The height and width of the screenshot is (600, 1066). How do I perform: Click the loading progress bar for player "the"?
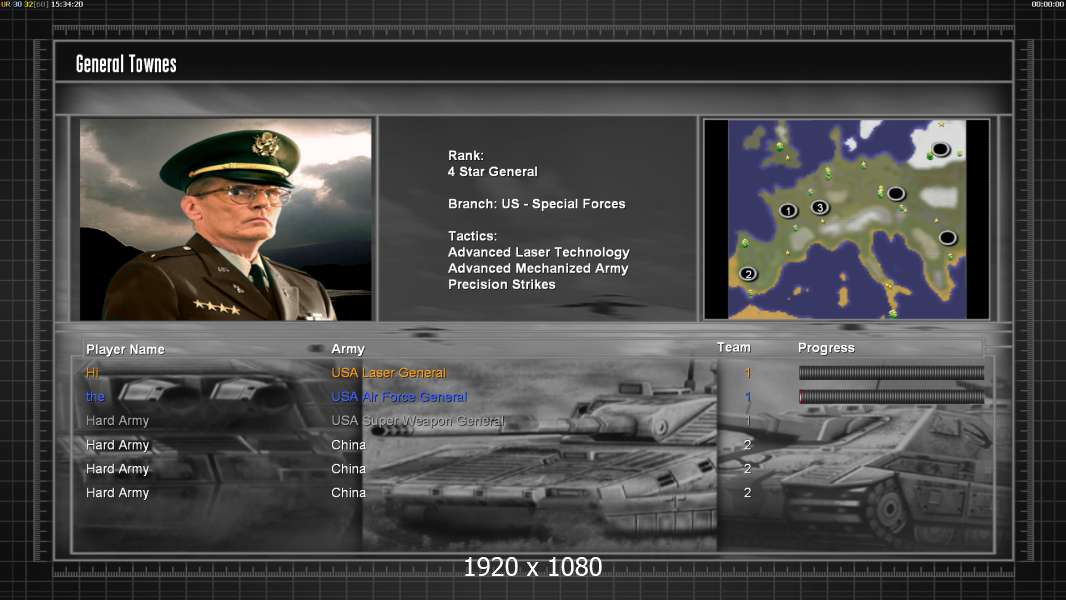click(x=891, y=397)
